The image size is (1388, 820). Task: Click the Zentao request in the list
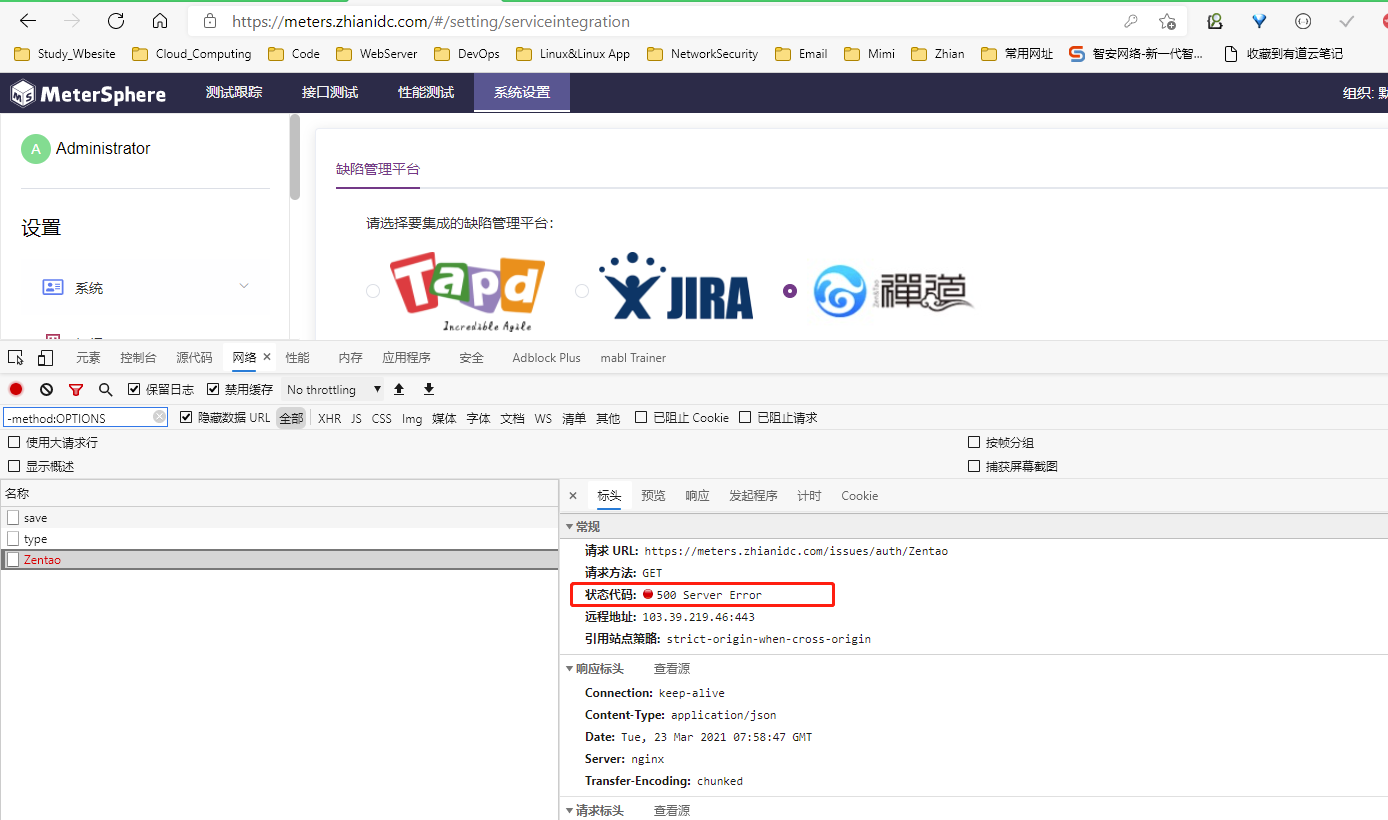[45, 559]
